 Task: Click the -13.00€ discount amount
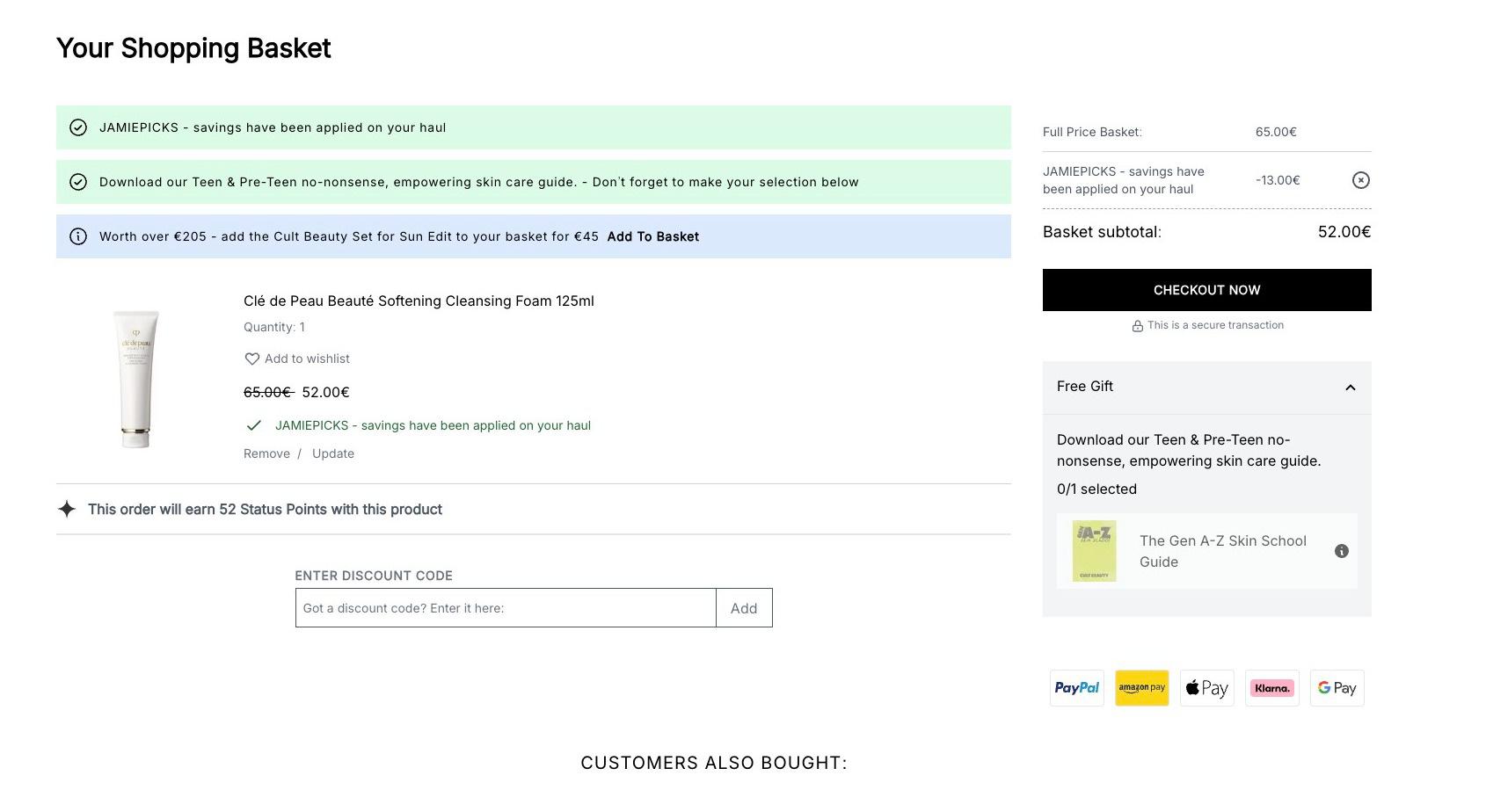coord(1278,180)
